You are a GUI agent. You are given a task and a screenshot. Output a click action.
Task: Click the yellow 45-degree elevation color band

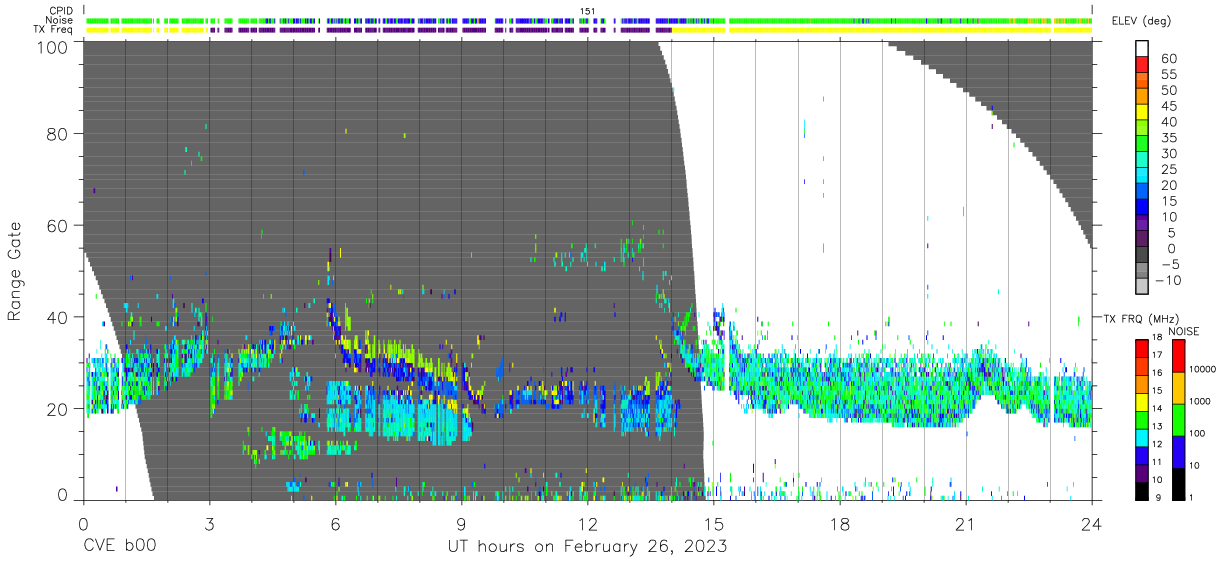[x=1142, y=114]
